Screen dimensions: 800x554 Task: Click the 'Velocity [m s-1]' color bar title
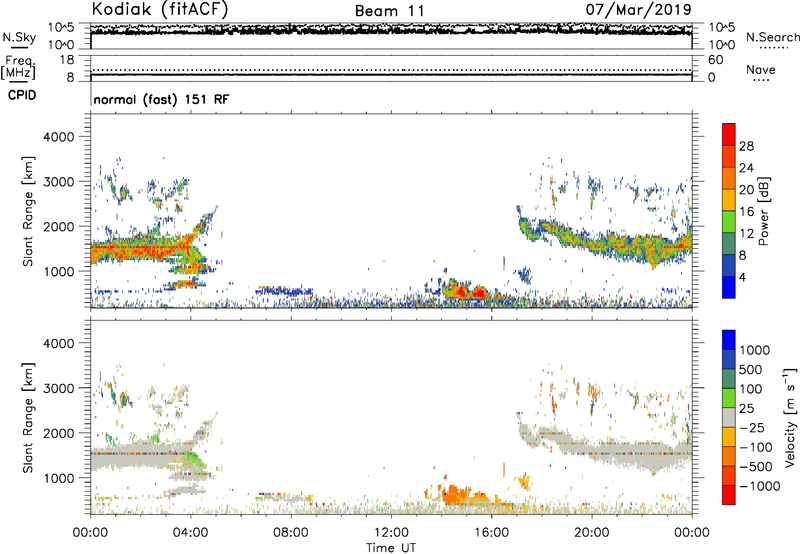[790, 417]
